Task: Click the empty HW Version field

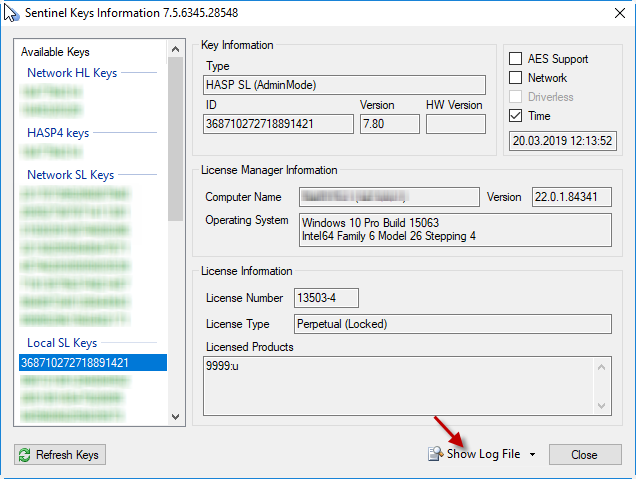Action: click(456, 124)
